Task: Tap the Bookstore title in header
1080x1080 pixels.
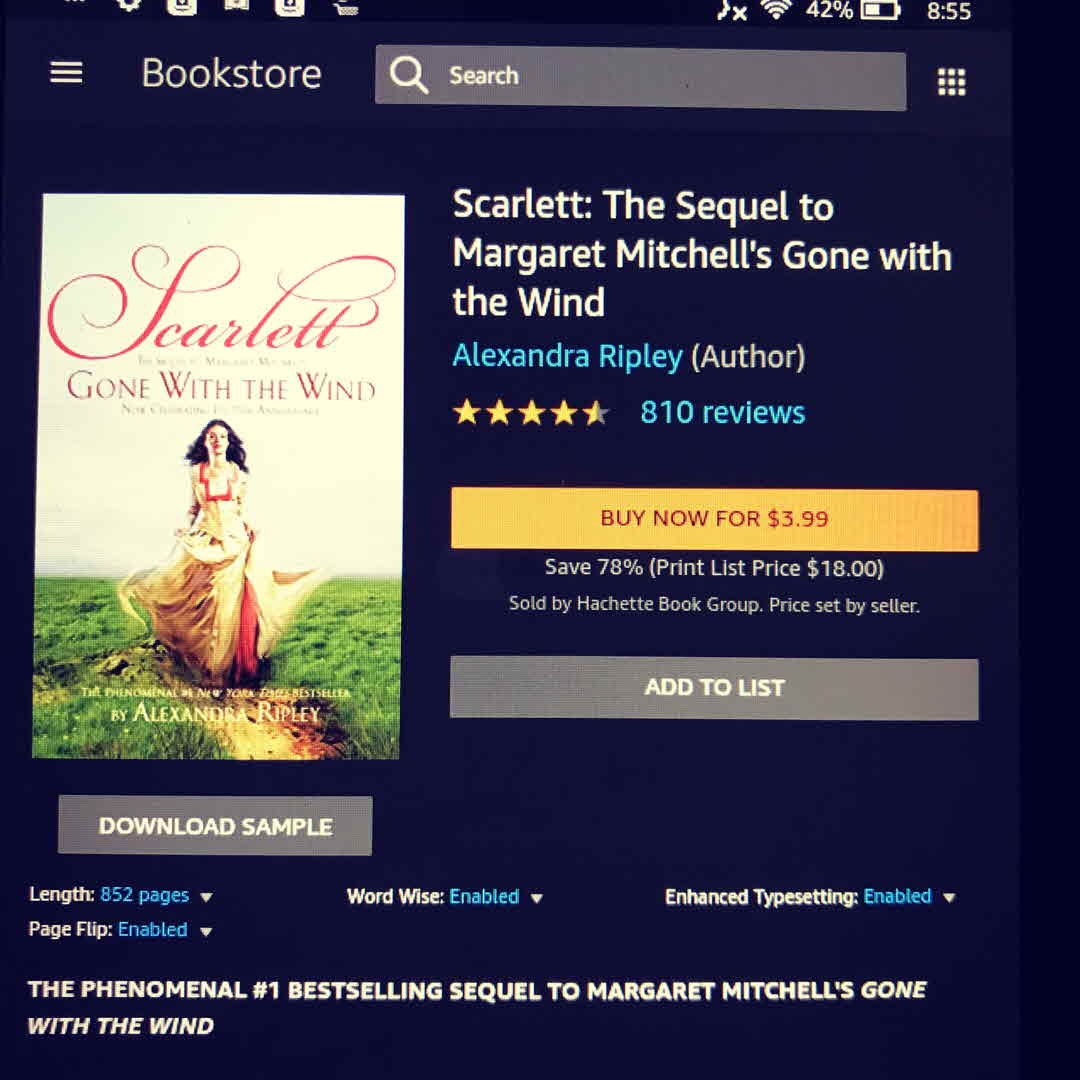Action: [x=231, y=73]
